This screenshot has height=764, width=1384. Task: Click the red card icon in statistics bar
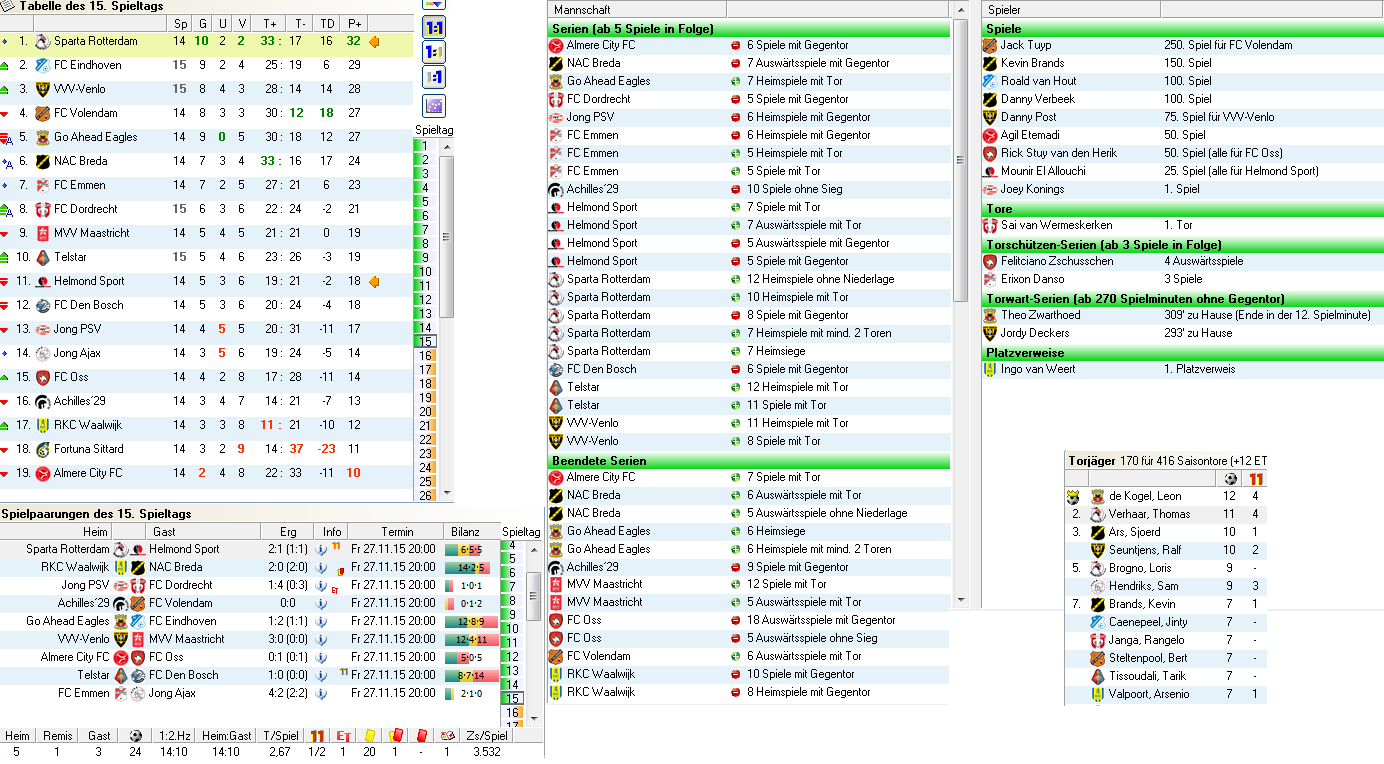[421, 736]
